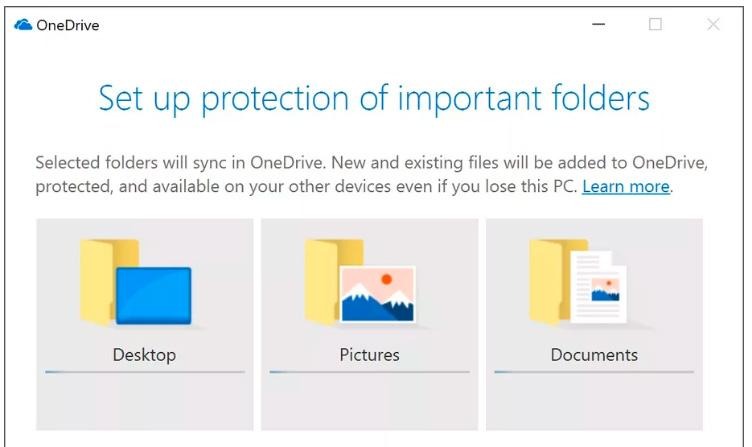This screenshot has height=447, width=752.
Task: Click the OneDrive title bar text
Action: click(68, 25)
